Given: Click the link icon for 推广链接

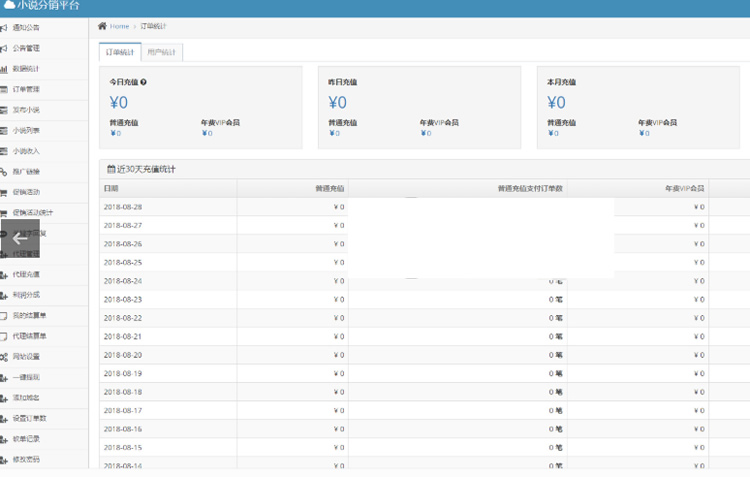Looking at the screenshot, I should (5, 172).
